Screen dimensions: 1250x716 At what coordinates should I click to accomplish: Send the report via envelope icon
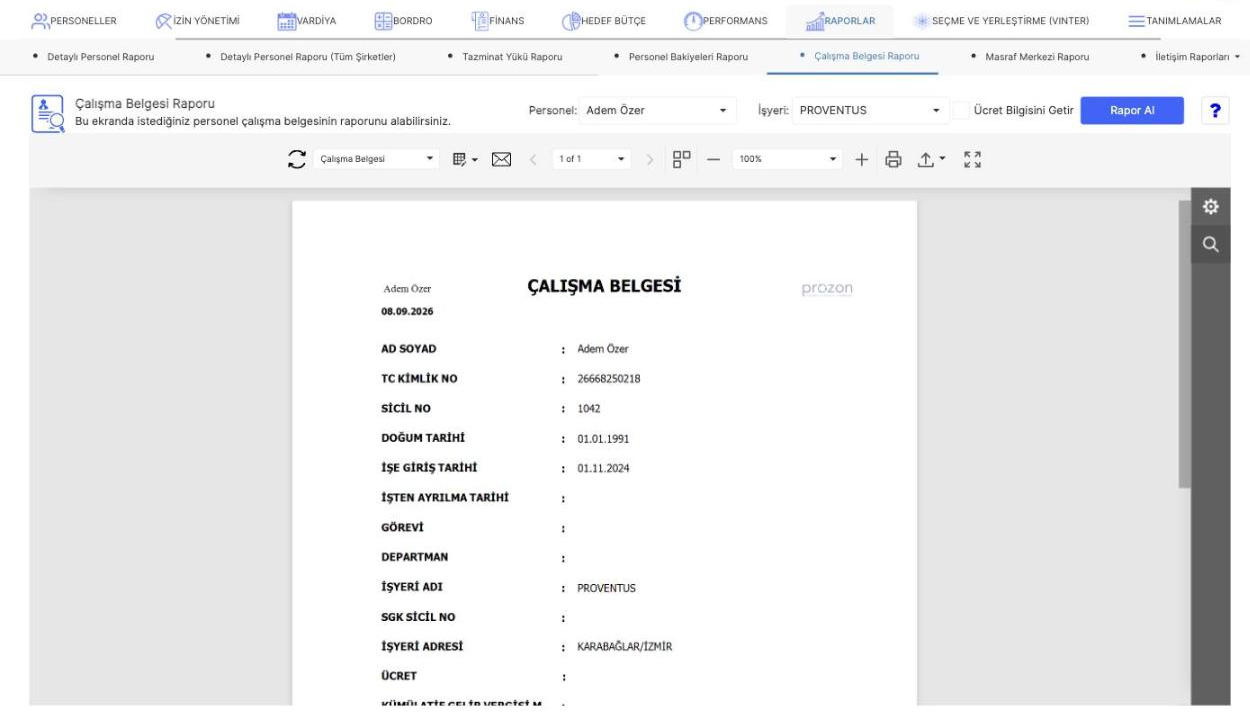pos(502,159)
